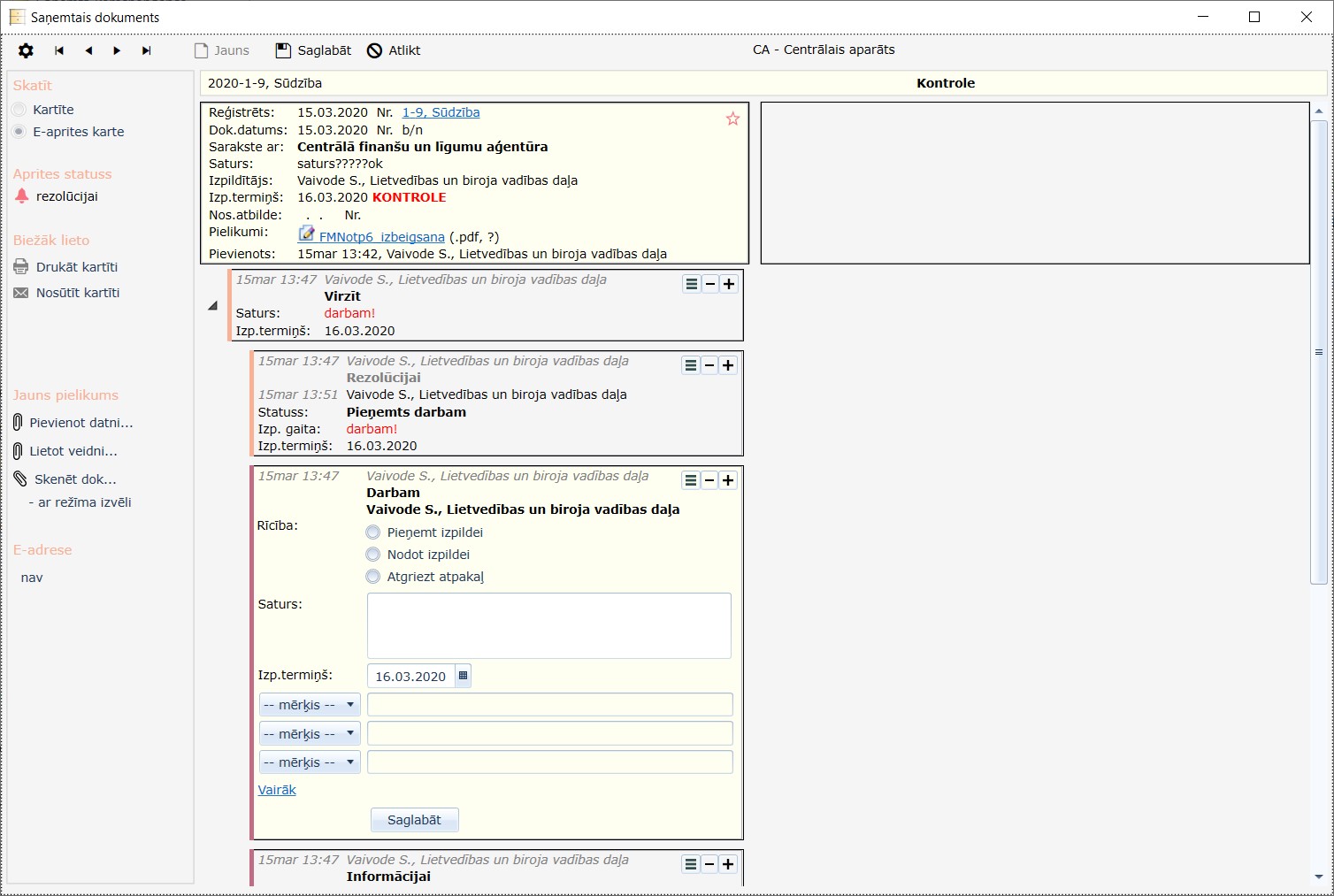Click inside the Saturs text area
This screenshot has width=1334, height=896.
pos(548,625)
